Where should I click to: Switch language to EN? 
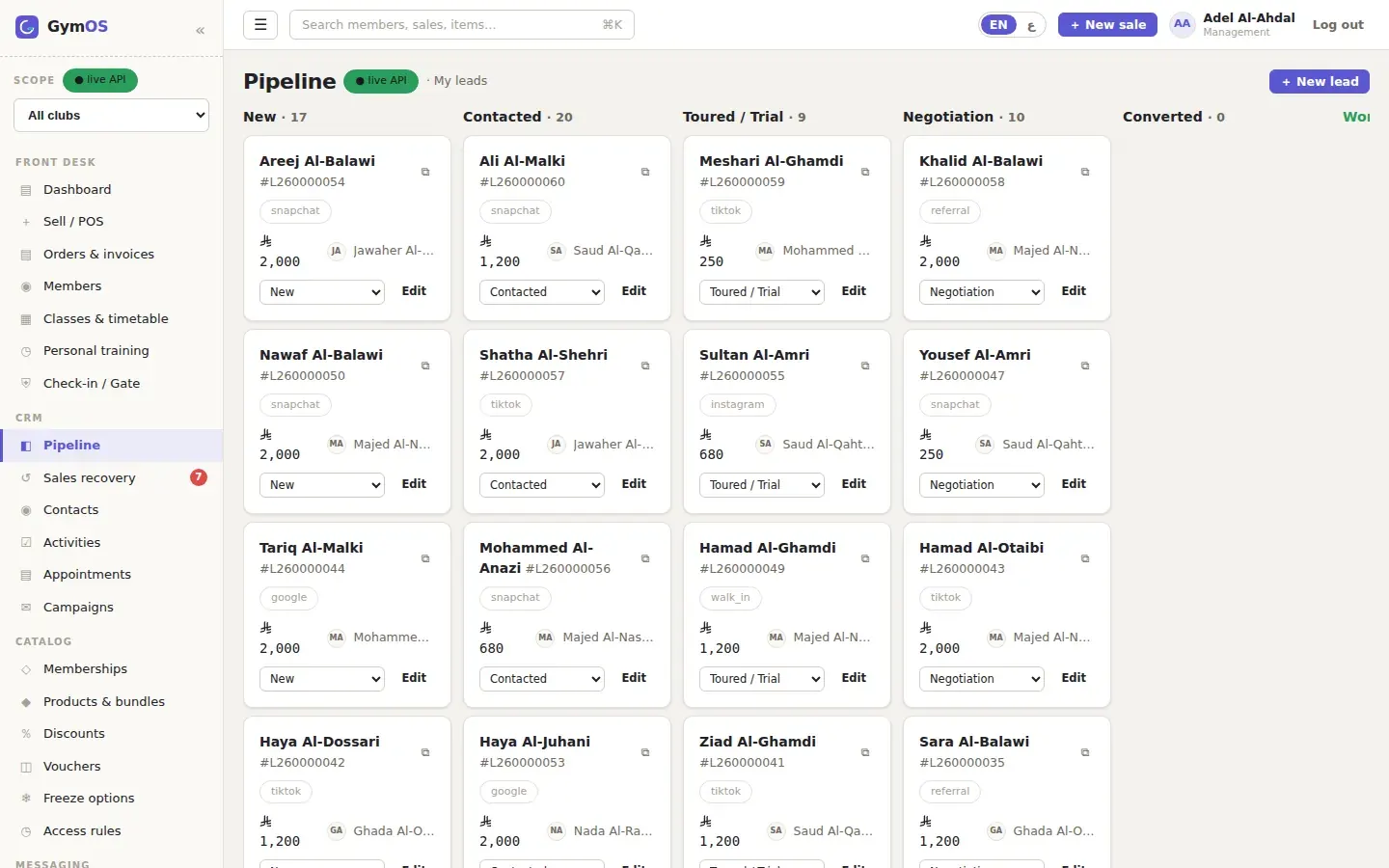(x=998, y=25)
